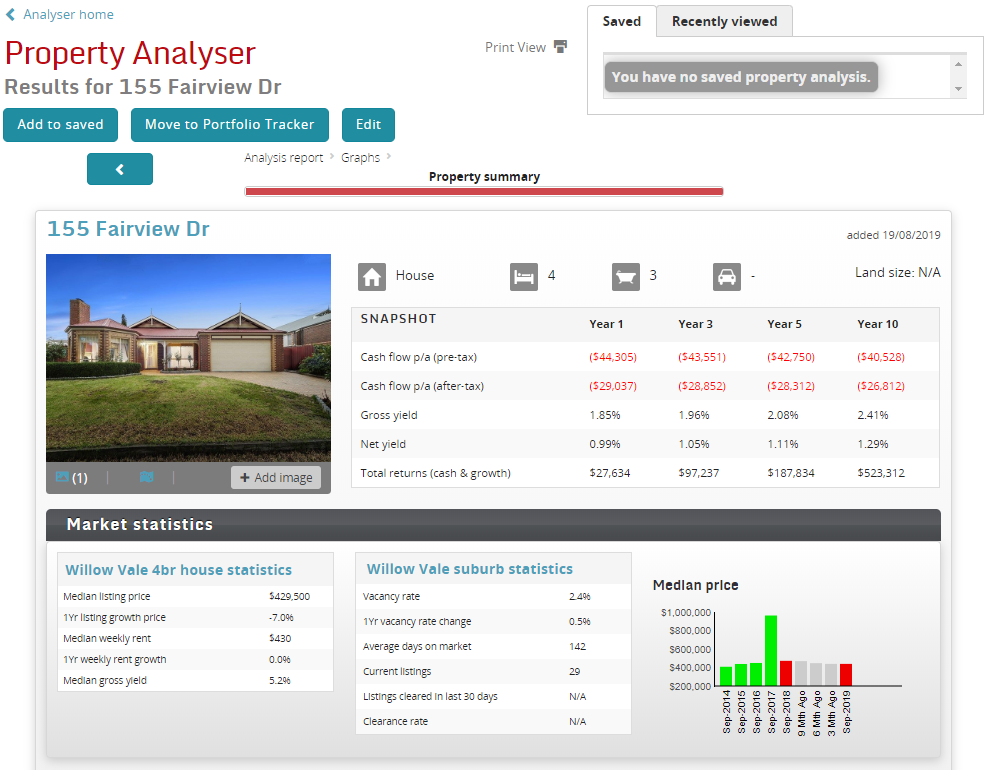Click the printer icon beside Print View
This screenshot has height=770, width=988.
click(562, 46)
